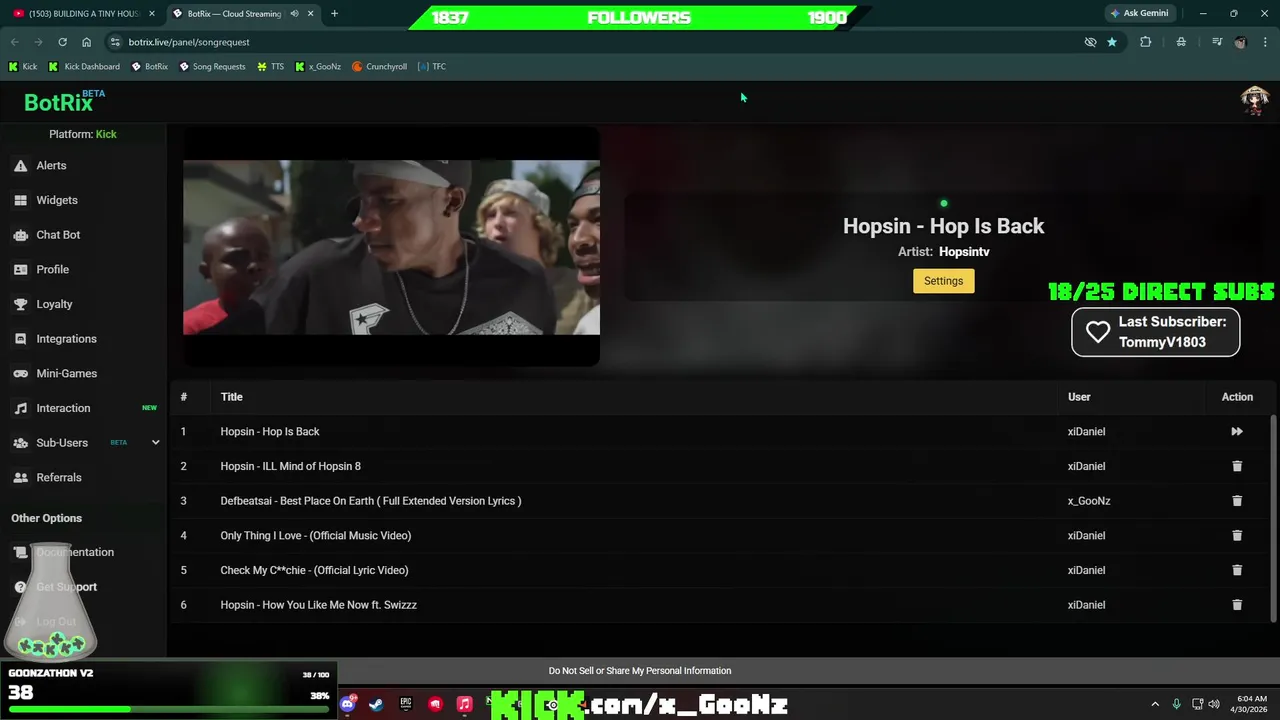This screenshot has height=720, width=1280.
Task: Open the Kick Dashboard bookmark
Action: 84,67
